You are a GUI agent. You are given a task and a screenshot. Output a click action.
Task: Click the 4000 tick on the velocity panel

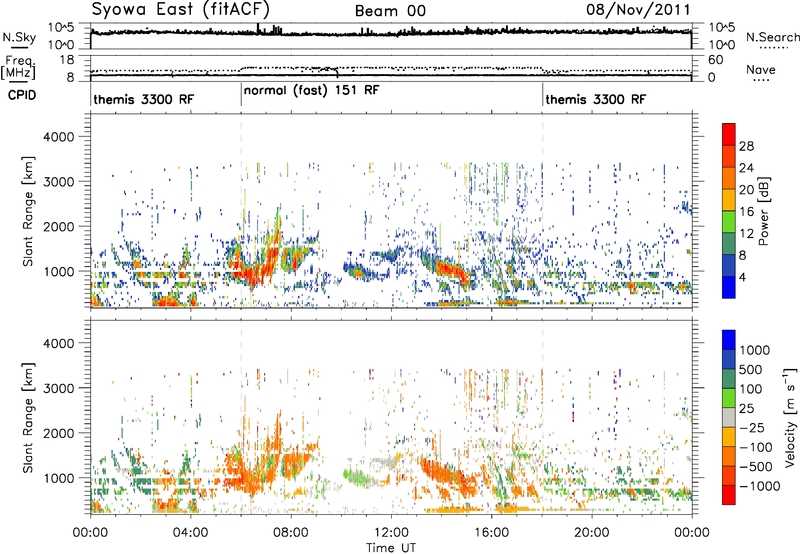[x=58, y=343]
